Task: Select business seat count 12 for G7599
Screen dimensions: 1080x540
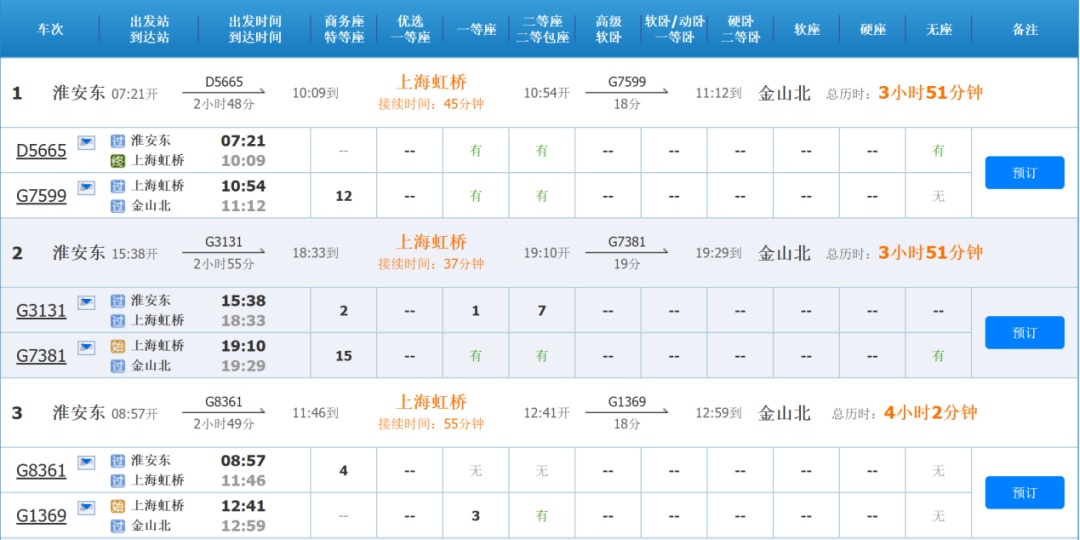Action: pyautogui.click(x=344, y=196)
